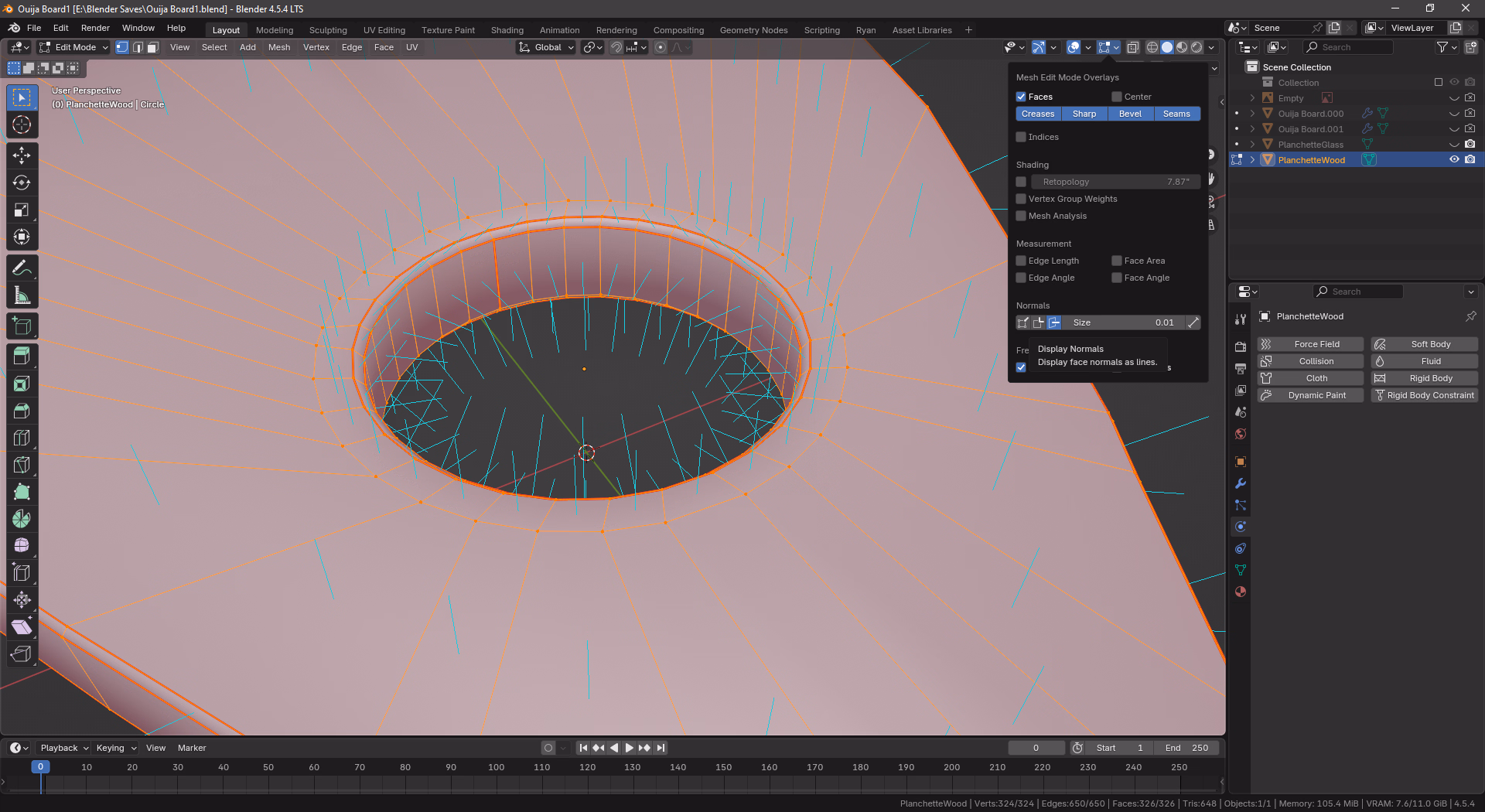Select the Measure tool
The image size is (1485, 812).
tap(22, 295)
